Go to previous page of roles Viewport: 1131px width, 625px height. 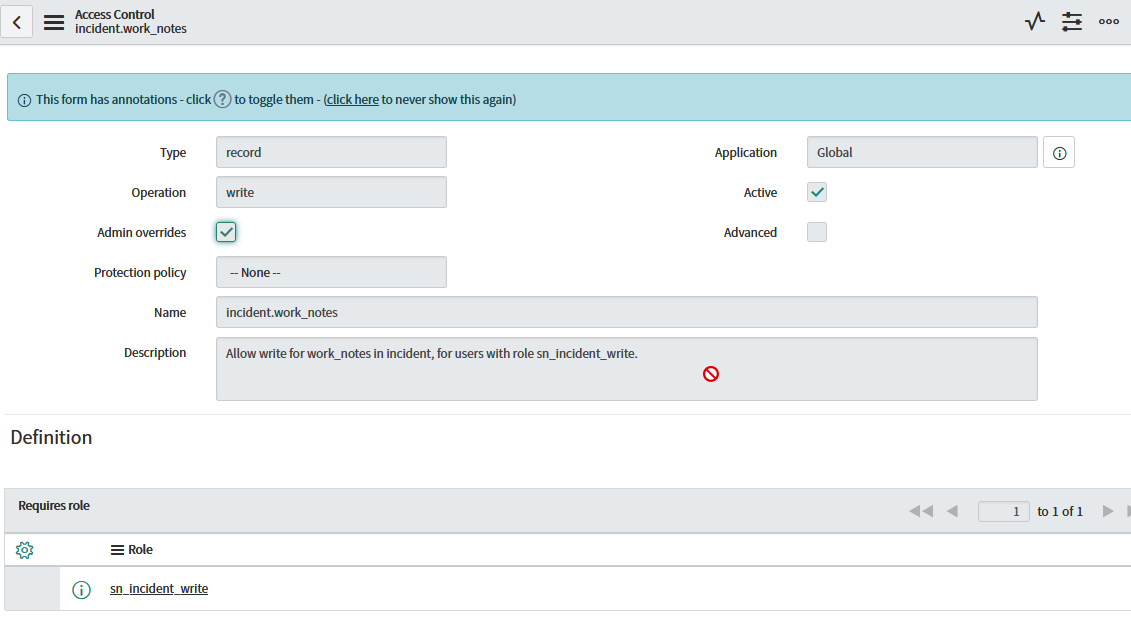point(952,511)
